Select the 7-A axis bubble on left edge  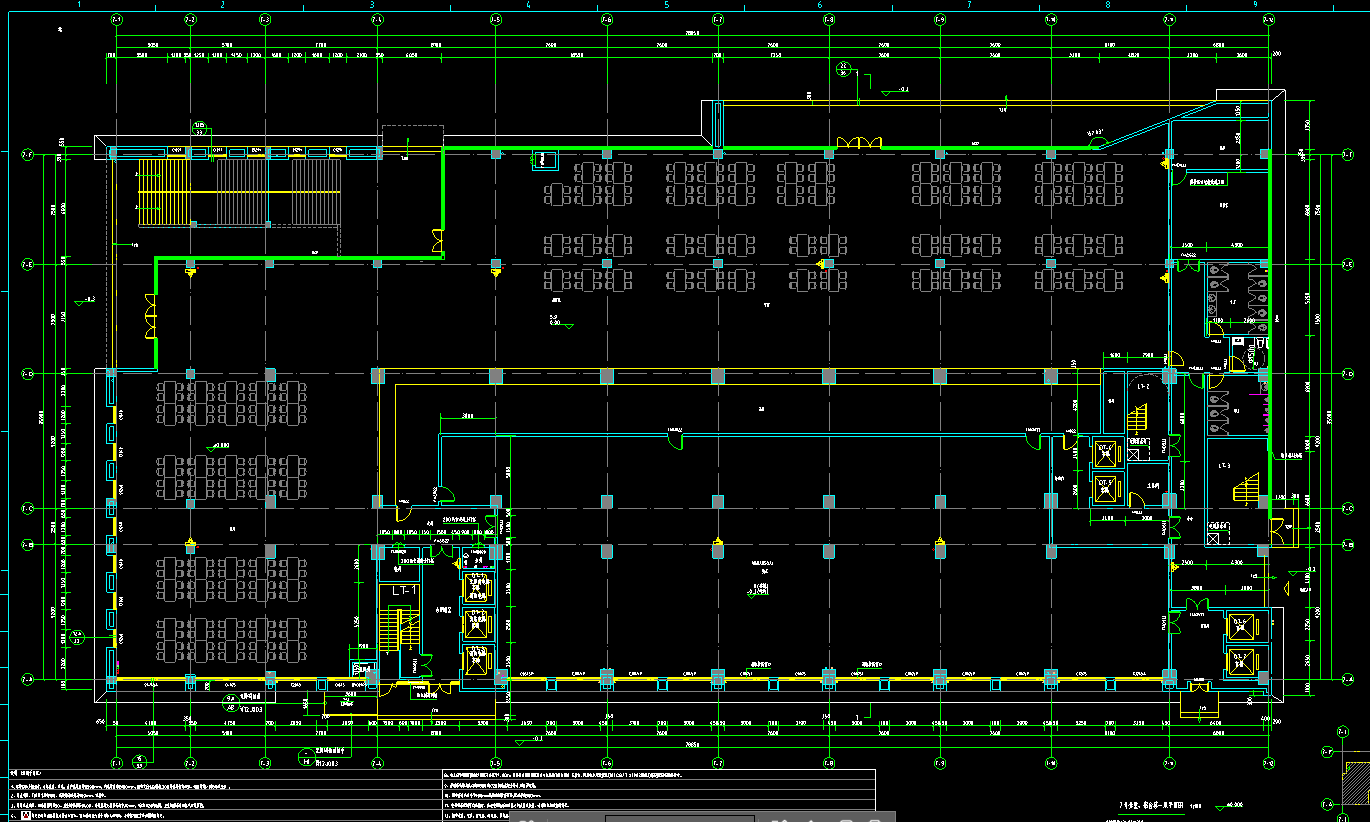[28, 679]
